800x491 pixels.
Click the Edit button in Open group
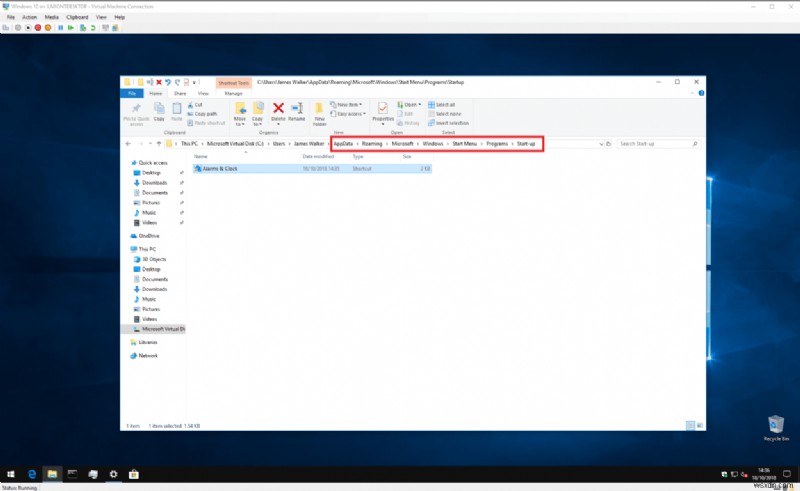[405, 114]
